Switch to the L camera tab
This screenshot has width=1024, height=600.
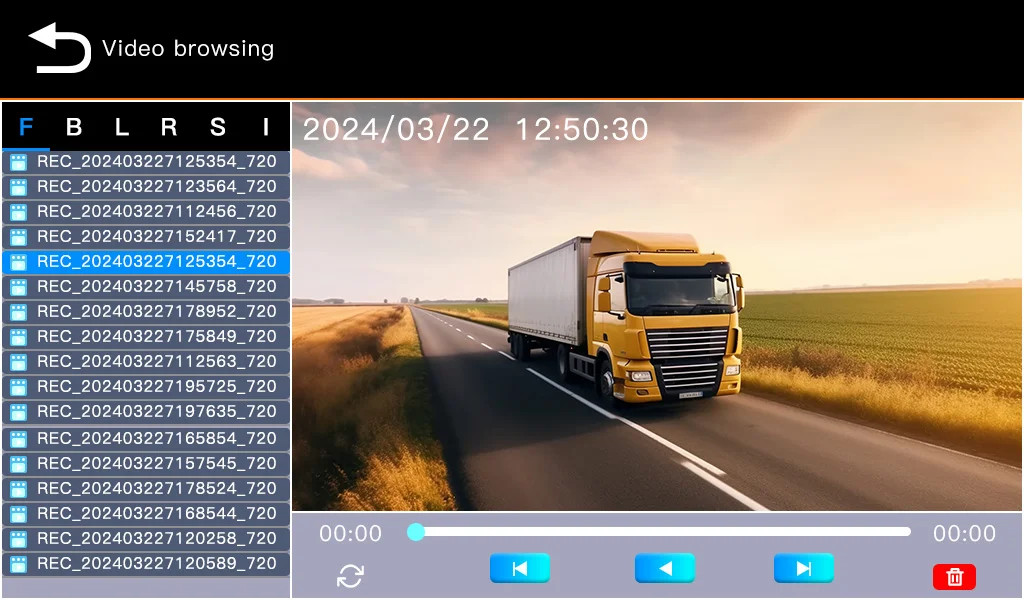pyautogui.click(x=122, y=127)
